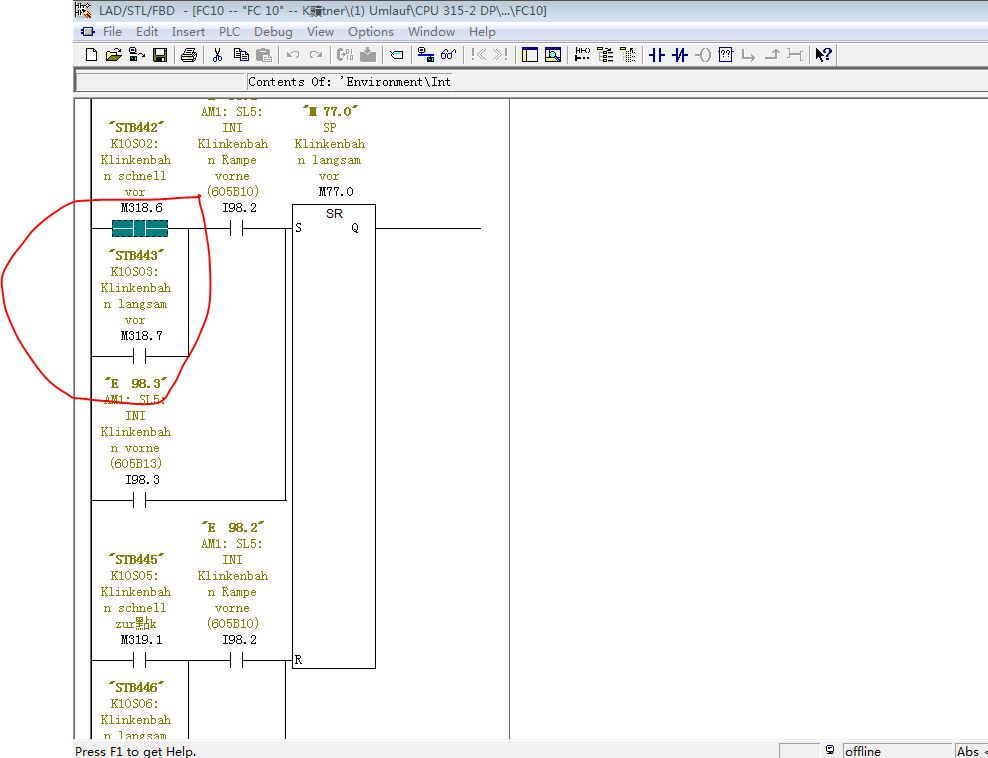This screenshot has width=988, height=758.
Task: Click the online/offline connection icon
Action: (426, 55)
